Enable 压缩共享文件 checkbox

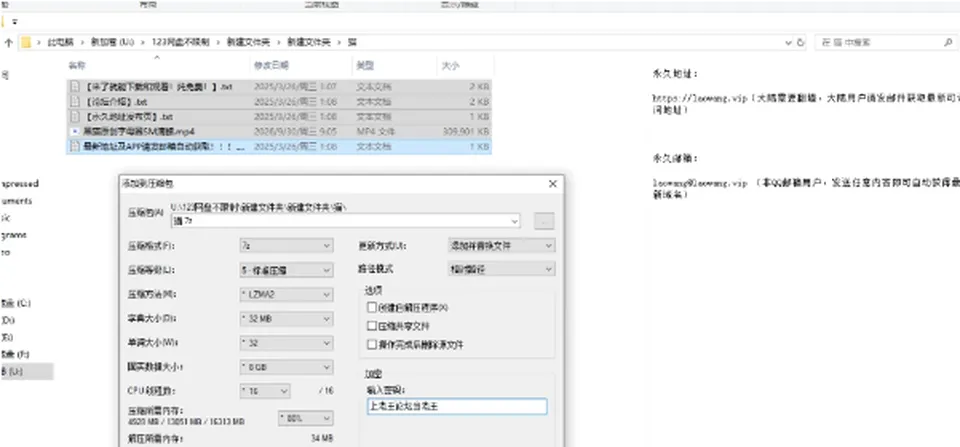[x=371, y=326]
